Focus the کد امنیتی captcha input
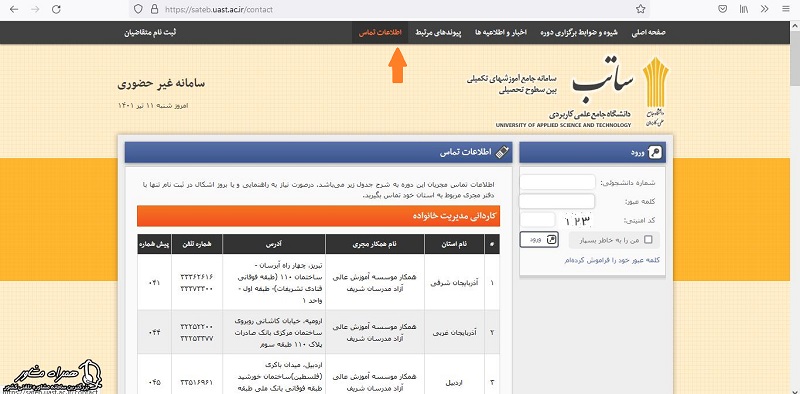The width and height of the screenshot is (800, 394). [537, 220]
